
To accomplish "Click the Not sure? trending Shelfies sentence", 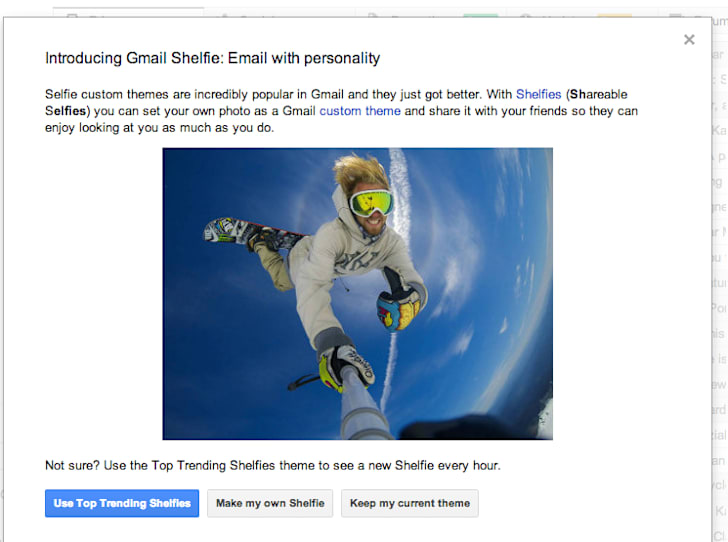I will (x=273, y=465).
